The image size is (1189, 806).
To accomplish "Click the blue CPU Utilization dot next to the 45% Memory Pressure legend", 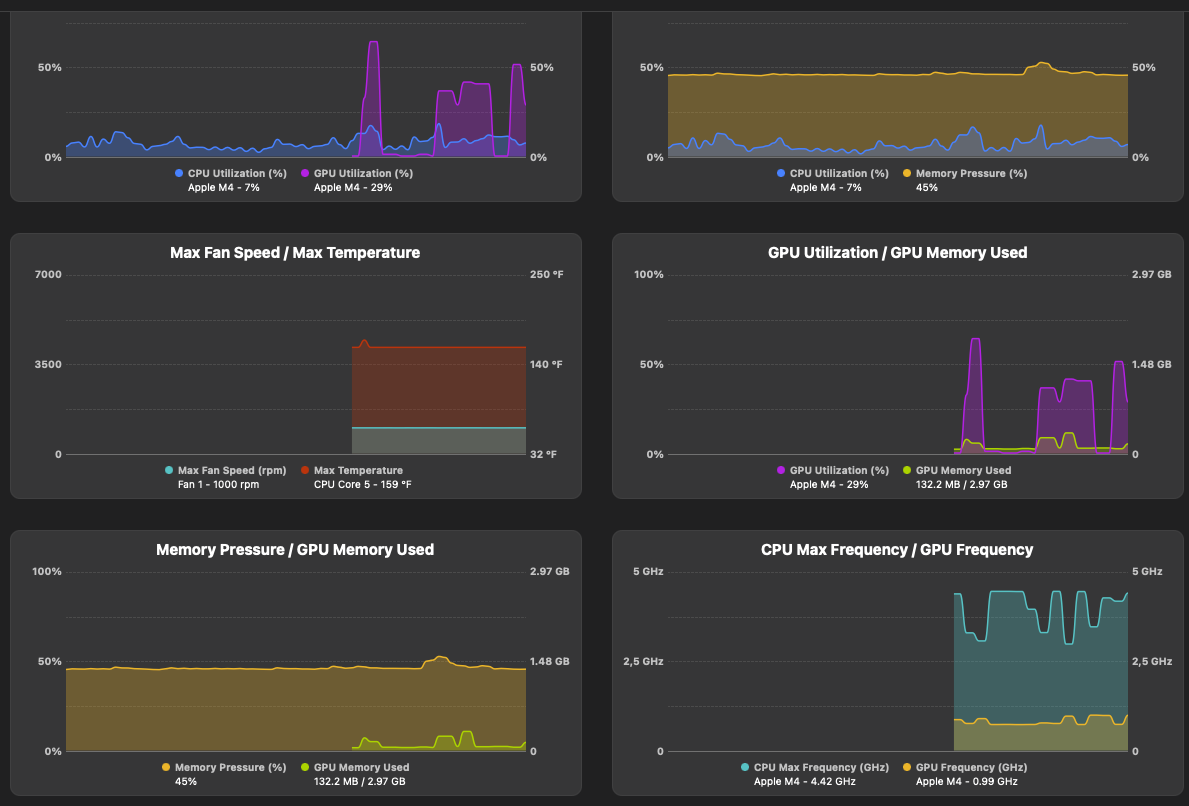I will (781, 173).
